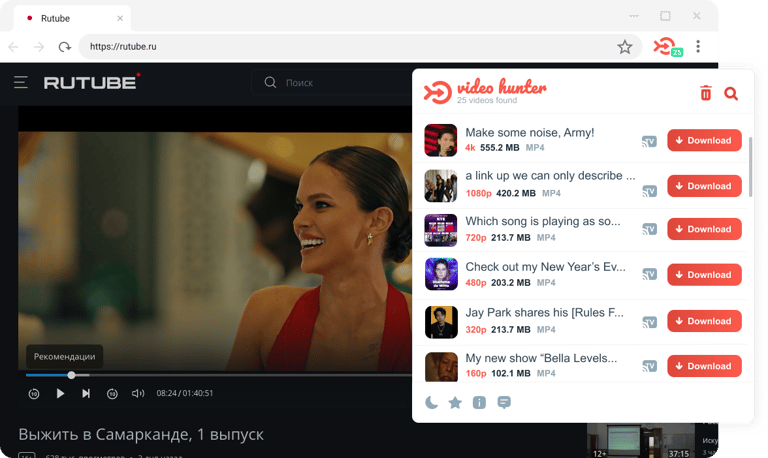Open the feedback chat icon in Video Hunter

click(504, 403)
